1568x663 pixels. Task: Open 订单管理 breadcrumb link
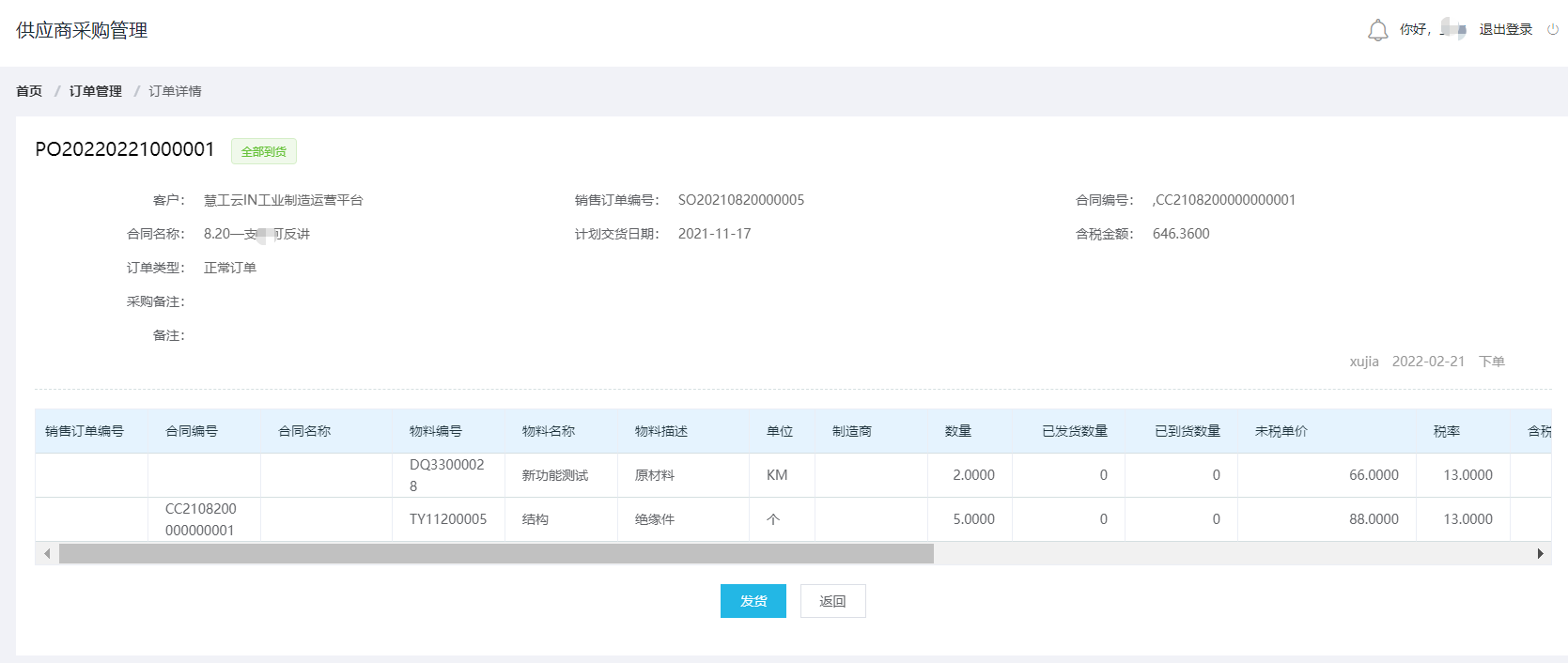[95, 91]
